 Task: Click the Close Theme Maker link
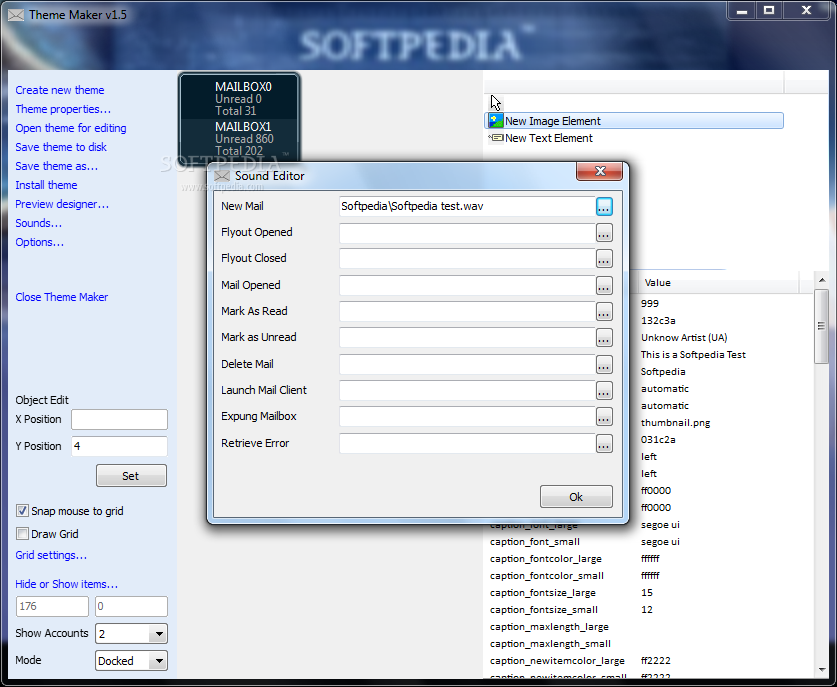[61, 297]
